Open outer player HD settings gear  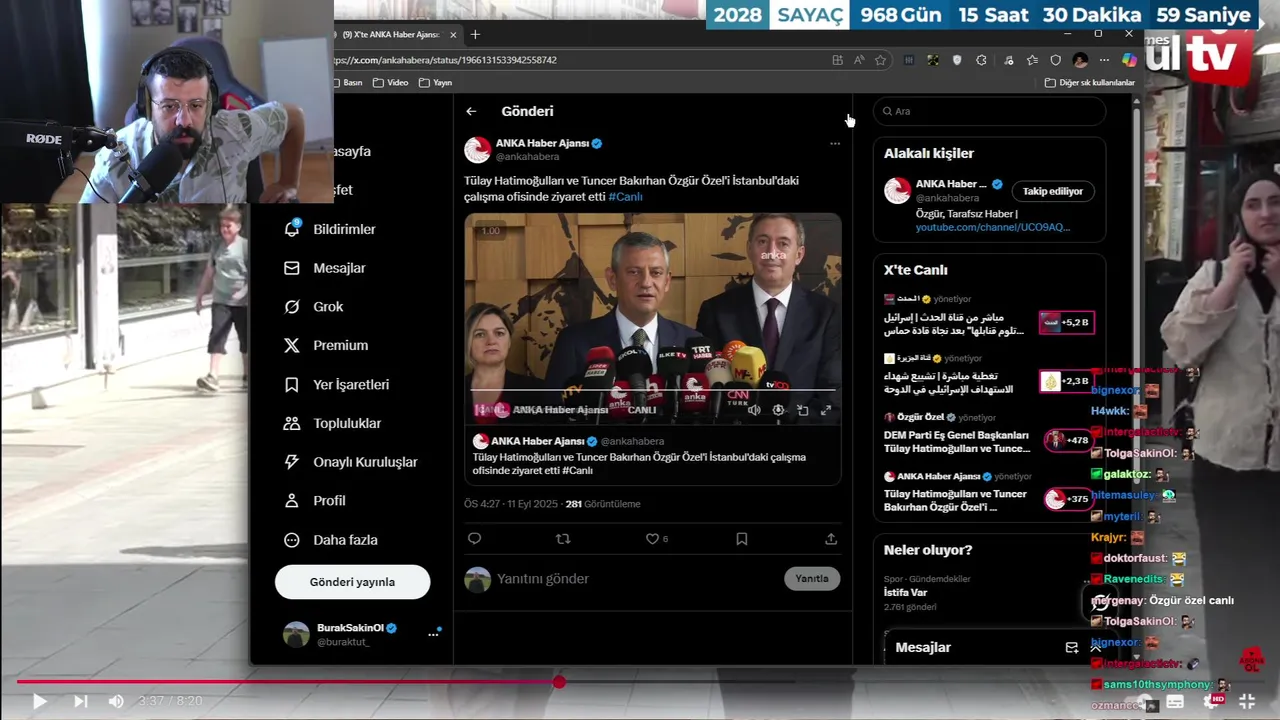[x=1214, y=701]
